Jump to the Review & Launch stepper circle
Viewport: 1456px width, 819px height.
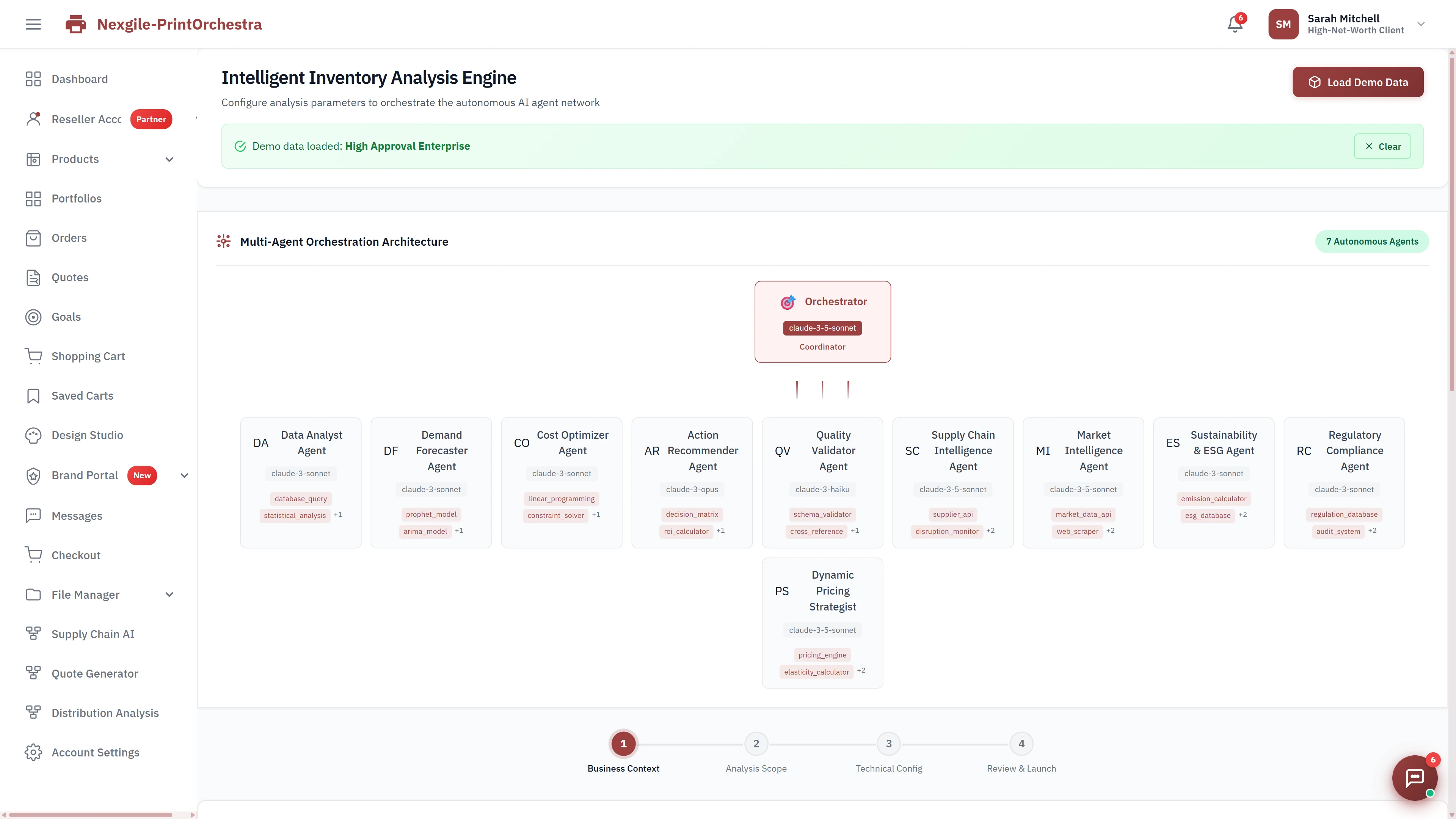click(1021, 744)
